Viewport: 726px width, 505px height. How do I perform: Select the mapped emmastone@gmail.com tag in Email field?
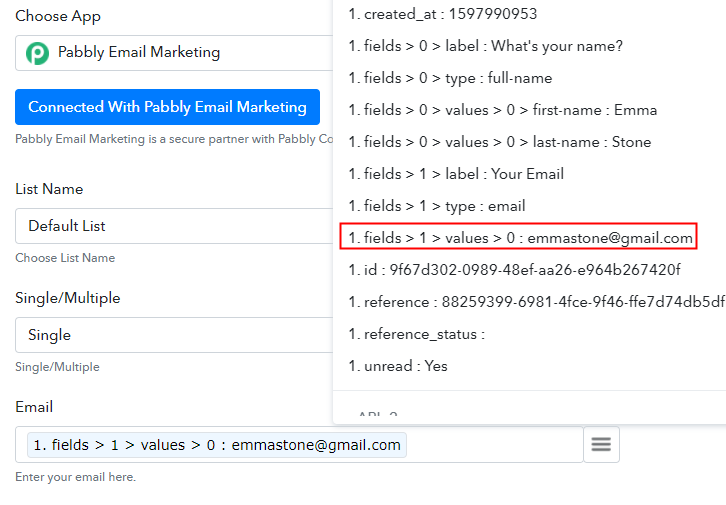[217, 445]
